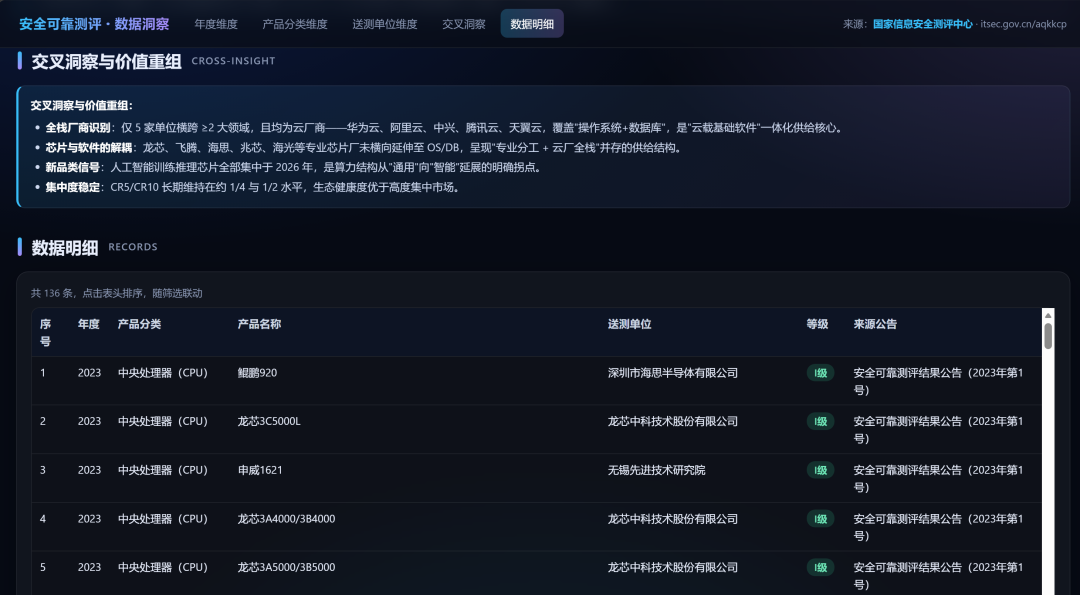Sort table by 送测单位 column header
Image resolution: width=1080 pixels, height=595 pixels.
coord(630,324)
